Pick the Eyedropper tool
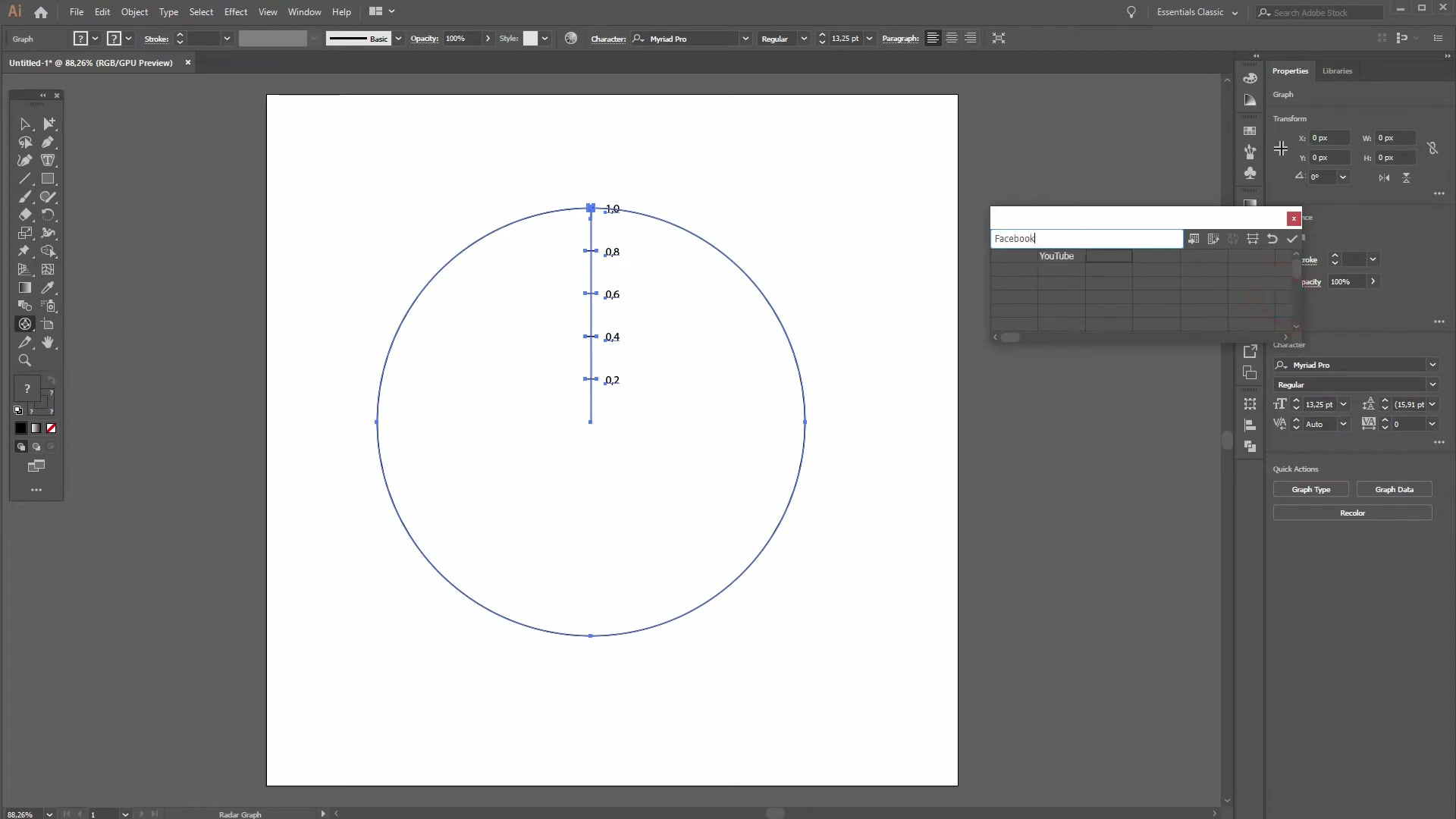 coord(48,288)
